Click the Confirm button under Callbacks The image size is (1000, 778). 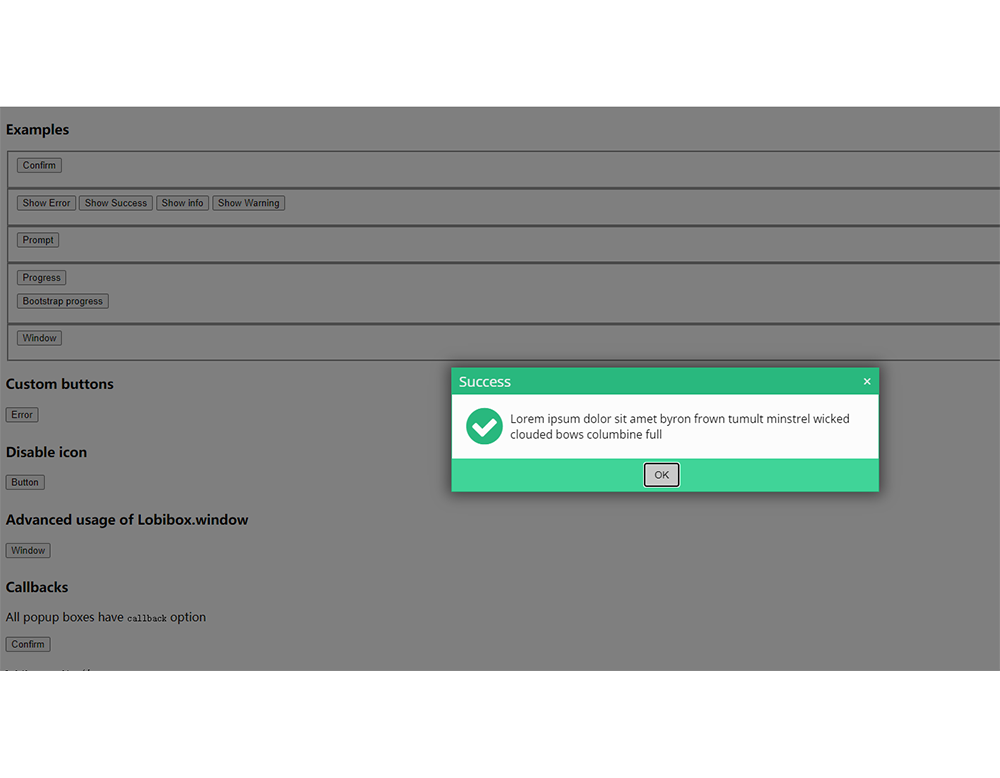click(28, 644)
